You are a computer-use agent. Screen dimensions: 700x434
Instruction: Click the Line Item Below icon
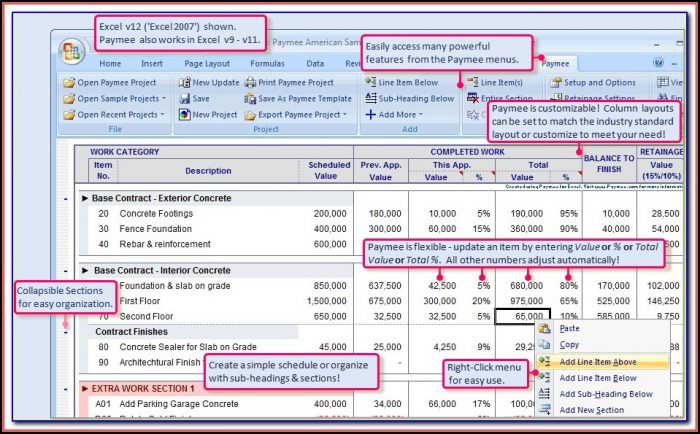(x=371, y=82)
